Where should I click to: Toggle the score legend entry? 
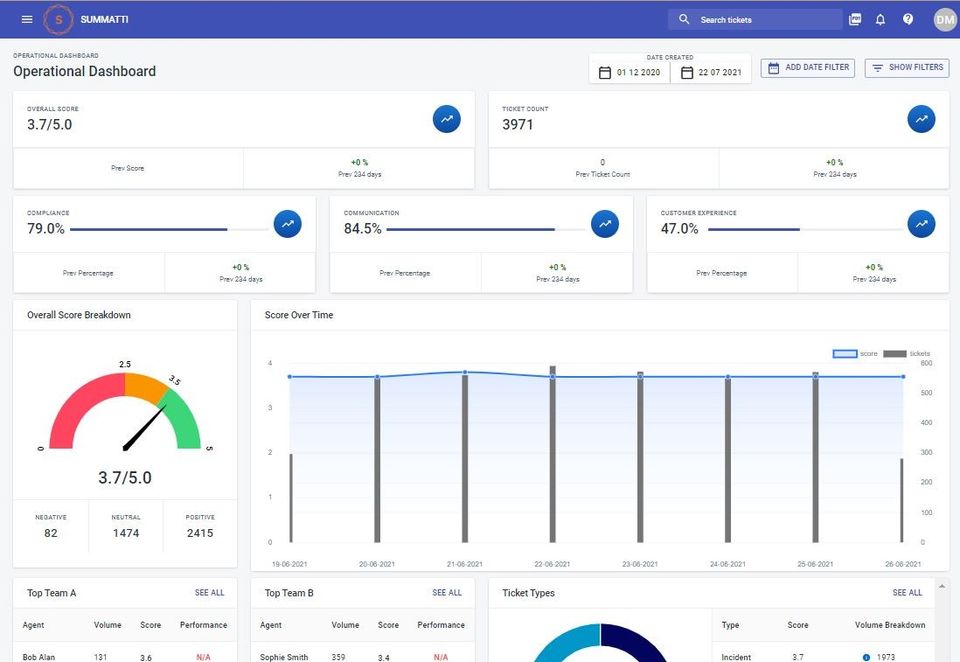pos(855,353)
